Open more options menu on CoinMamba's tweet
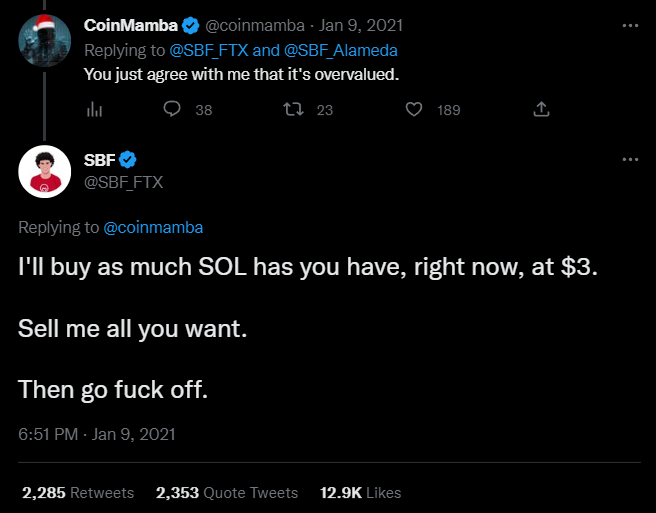Viewport: 656px width, 513px height. [x=628, y=24]
